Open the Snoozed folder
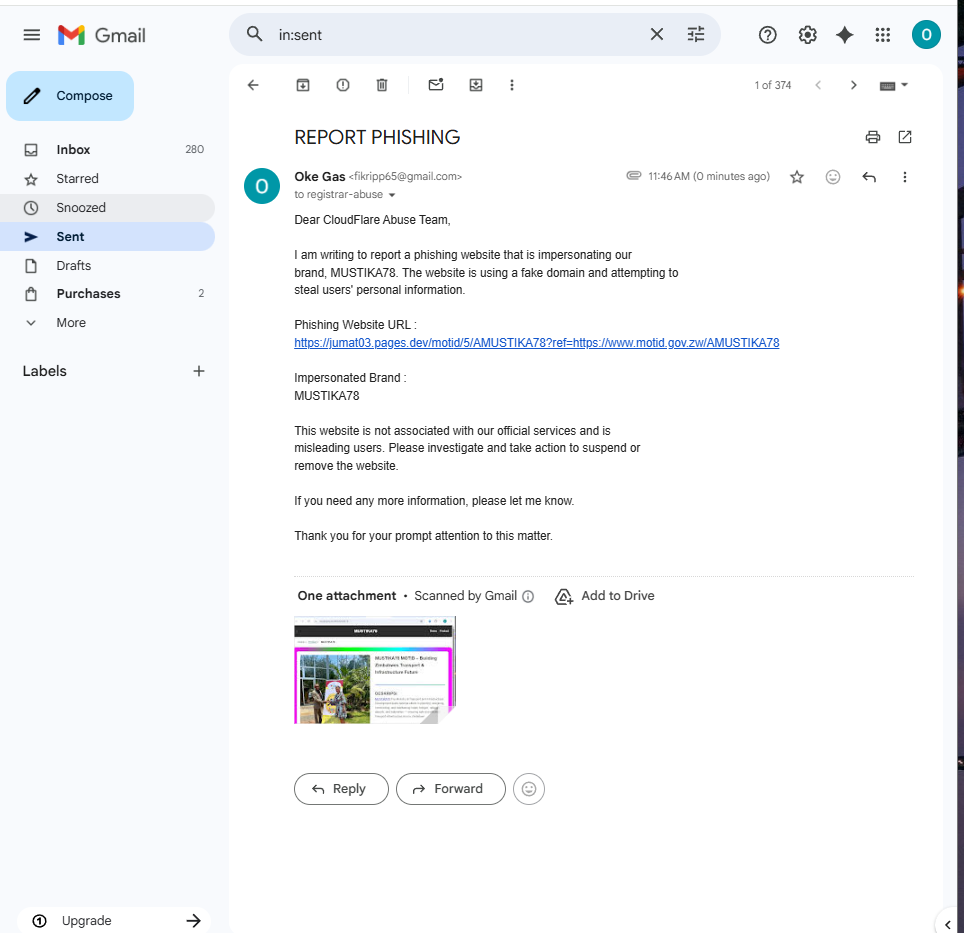Image resolution: width=964 pixels, height=933 pixels. click(108, 208)
